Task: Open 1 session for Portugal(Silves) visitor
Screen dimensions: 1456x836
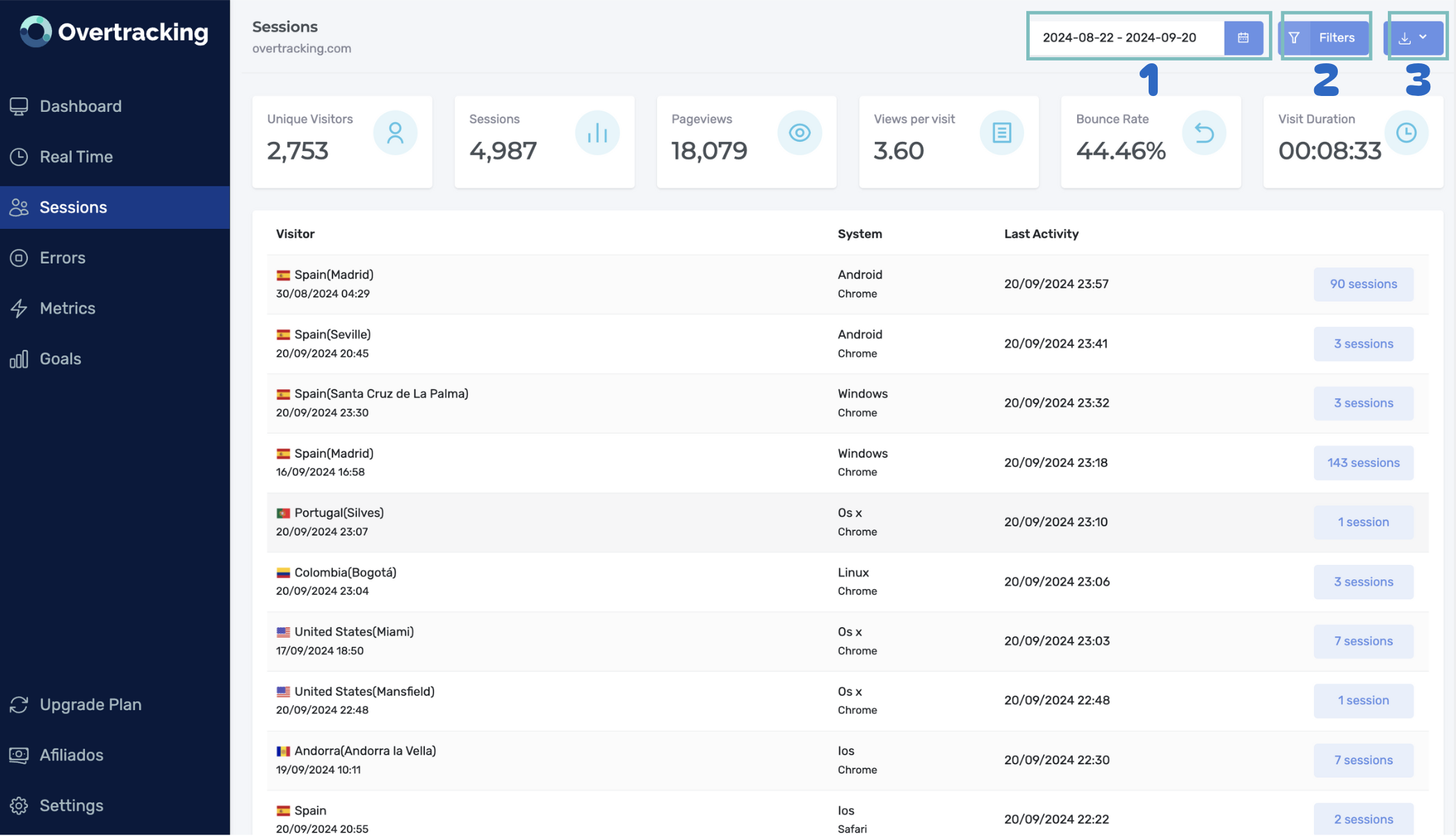Action: point(1364,522)
